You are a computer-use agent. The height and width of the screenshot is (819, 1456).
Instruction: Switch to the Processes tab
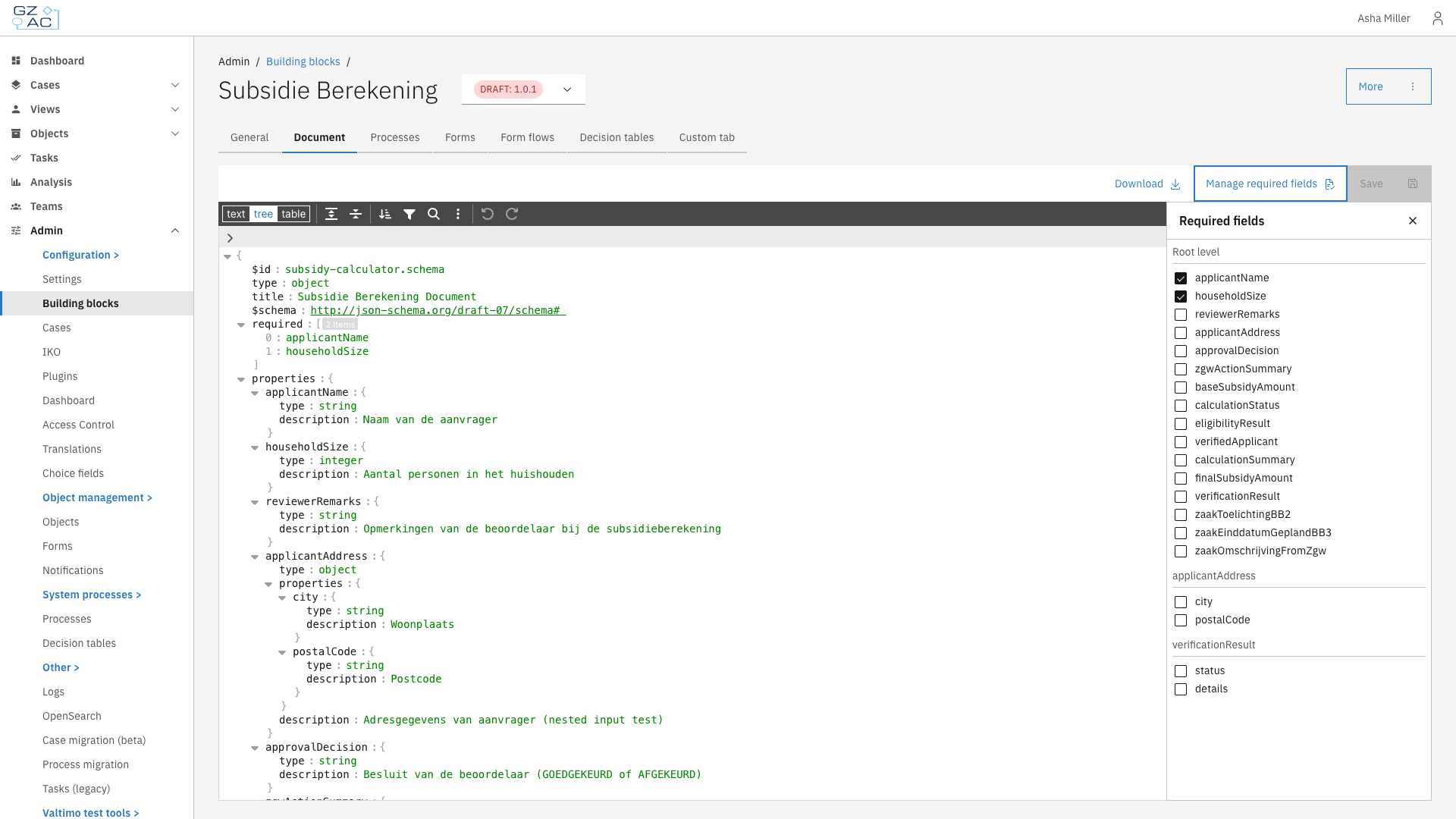[395, 137]
